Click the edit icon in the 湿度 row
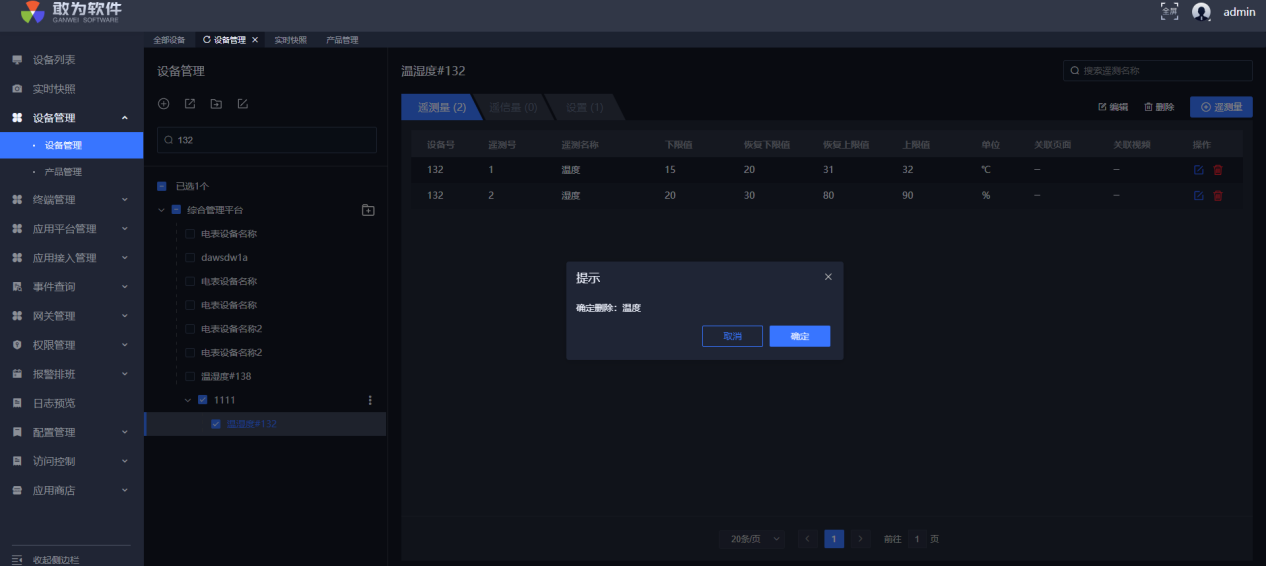 1199,195
